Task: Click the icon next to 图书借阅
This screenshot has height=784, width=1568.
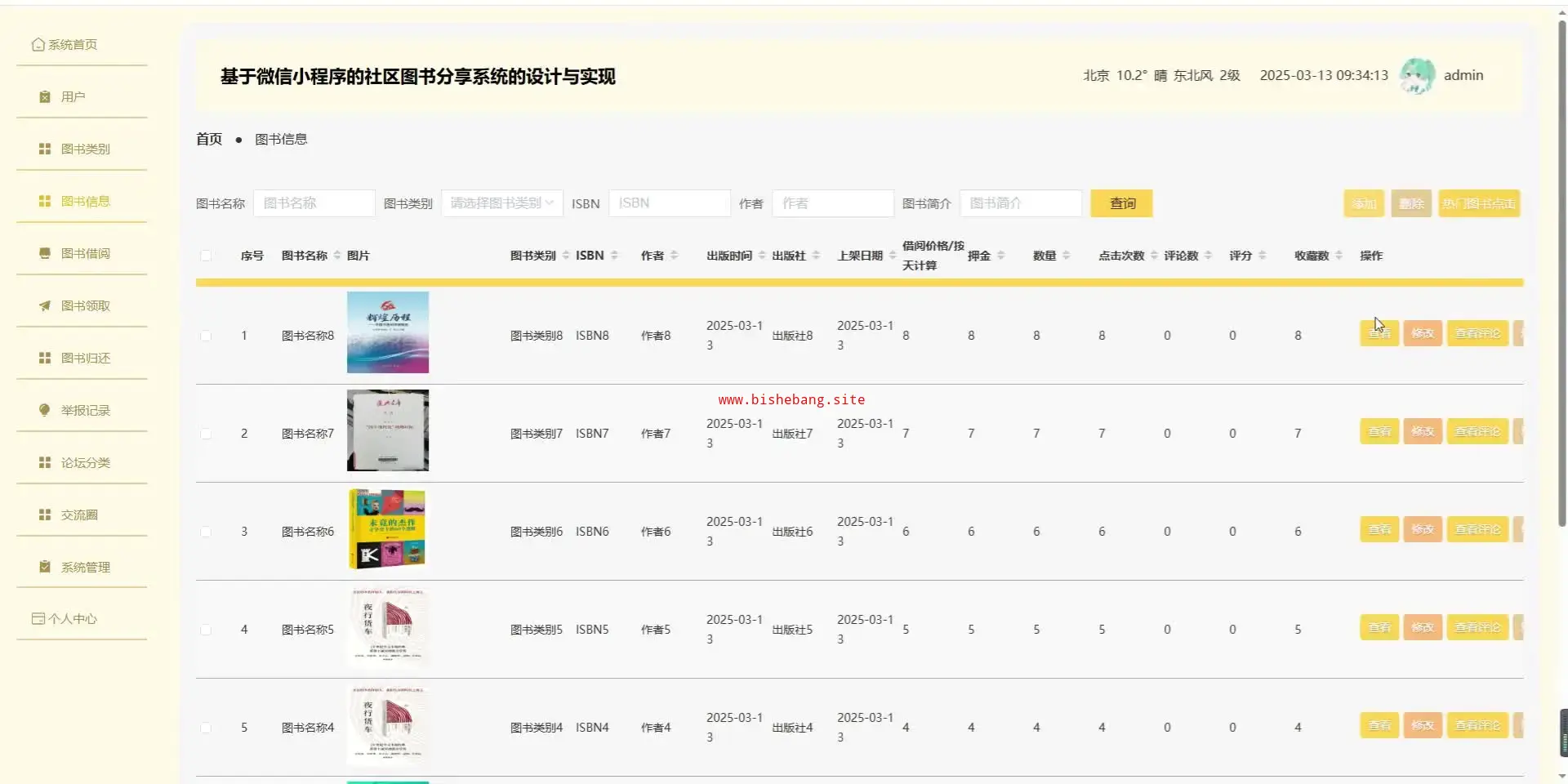Action: coord(45,254)
